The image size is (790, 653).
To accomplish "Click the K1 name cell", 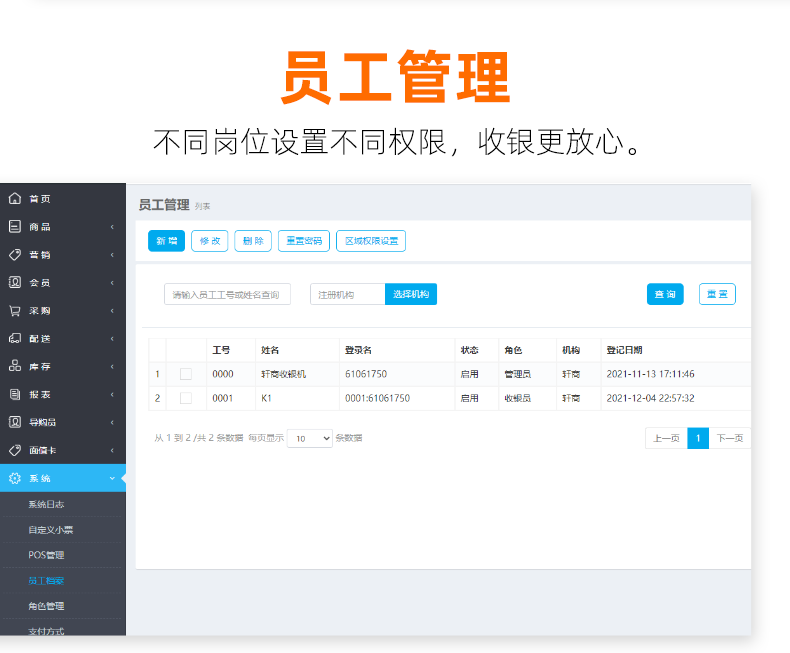I will (x=267, y=398).
